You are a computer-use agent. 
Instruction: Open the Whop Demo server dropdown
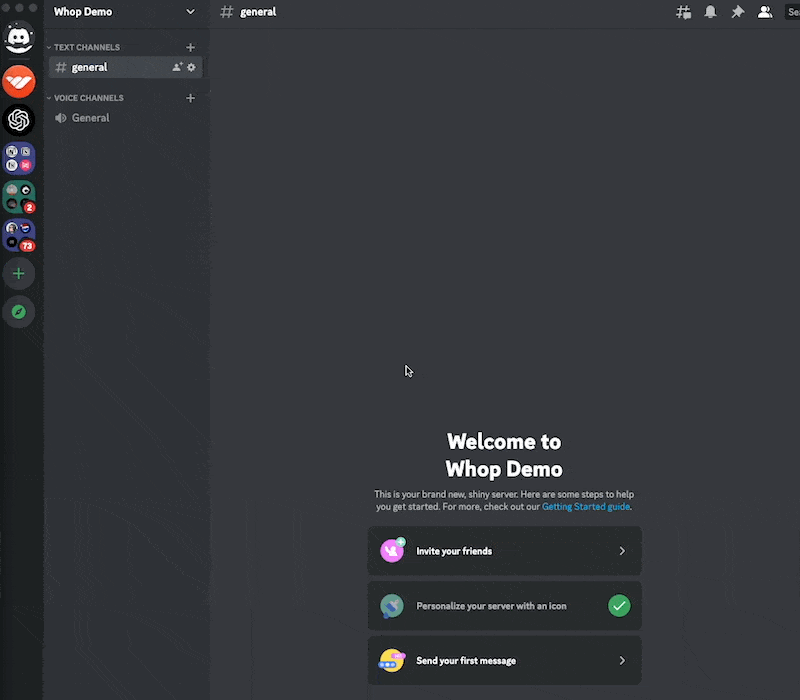click(x=120, y=12)
